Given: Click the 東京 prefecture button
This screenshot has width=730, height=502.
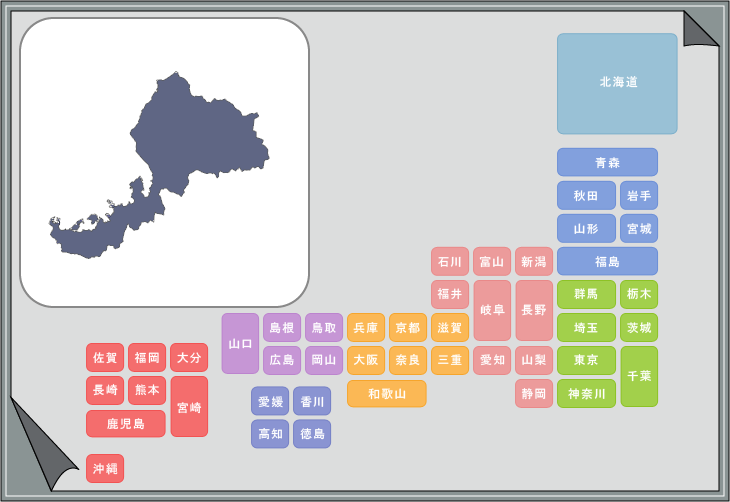Looking at the screenshot, I should (x=586, y=360).
